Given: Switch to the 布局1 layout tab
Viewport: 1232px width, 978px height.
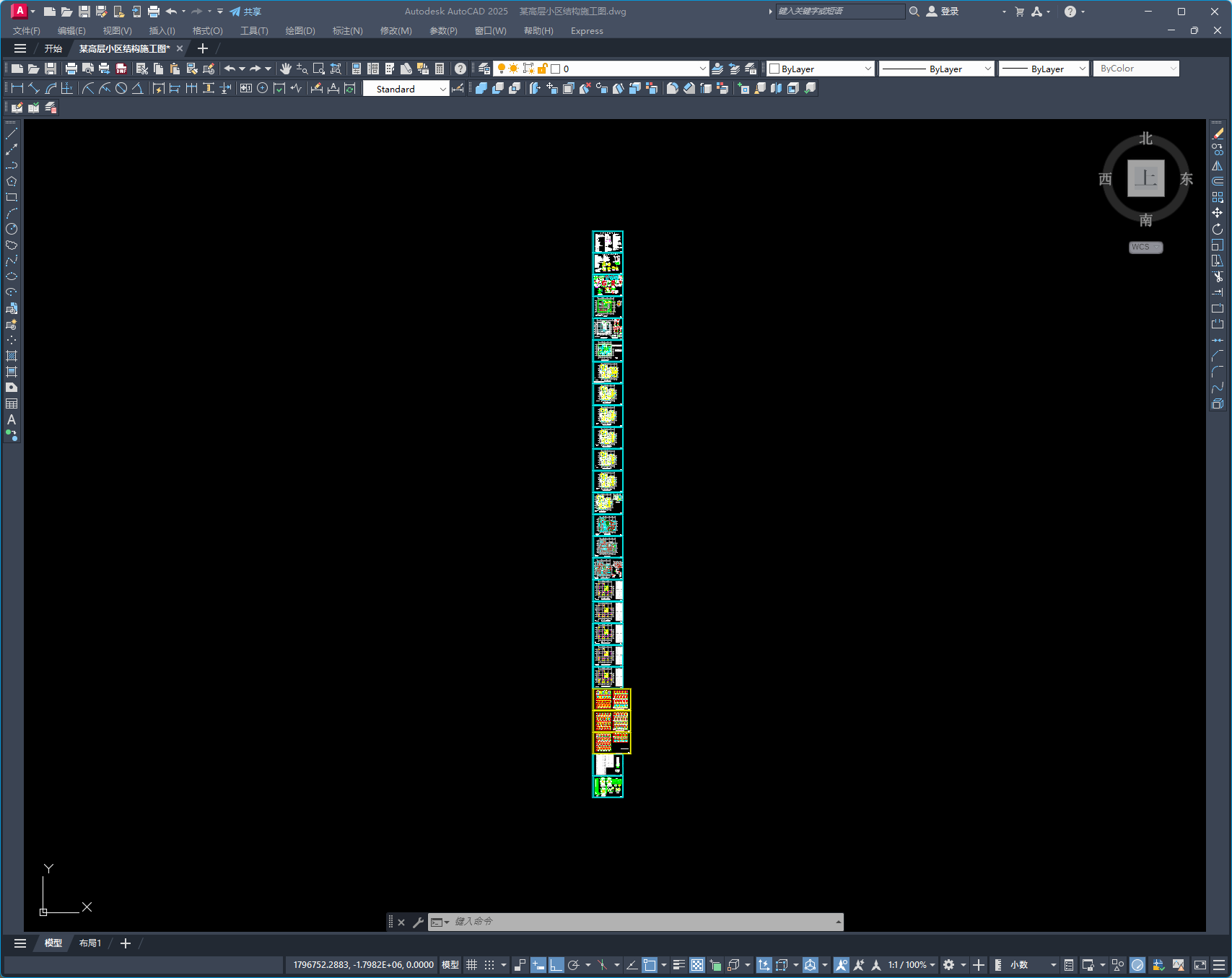Looking at the screenshot, I should (90, 943).
